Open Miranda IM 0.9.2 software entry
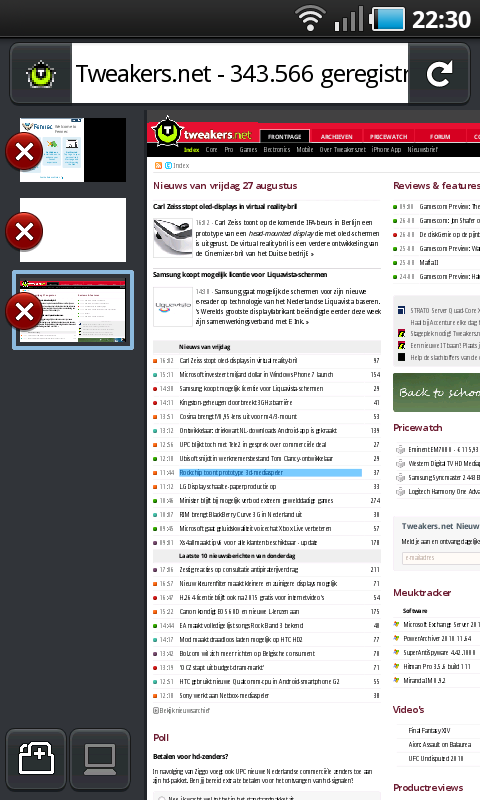The image size is (480, 800). pos(424,680)
